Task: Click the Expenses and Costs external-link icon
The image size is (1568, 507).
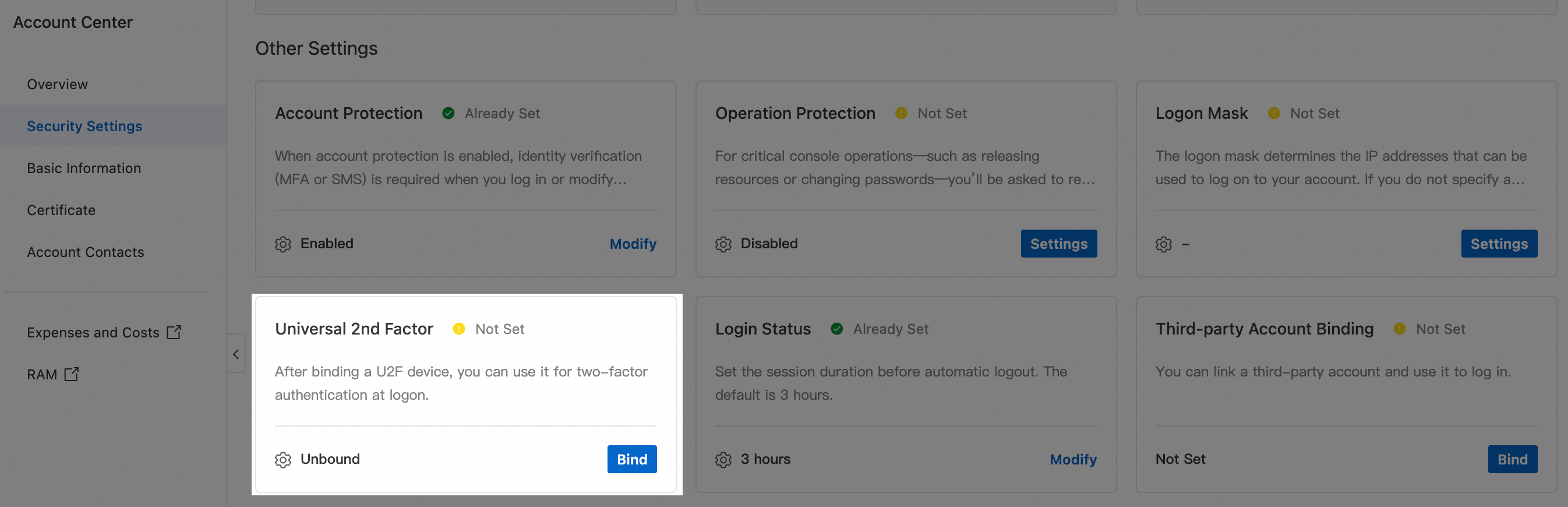Action: click(174, 332)
